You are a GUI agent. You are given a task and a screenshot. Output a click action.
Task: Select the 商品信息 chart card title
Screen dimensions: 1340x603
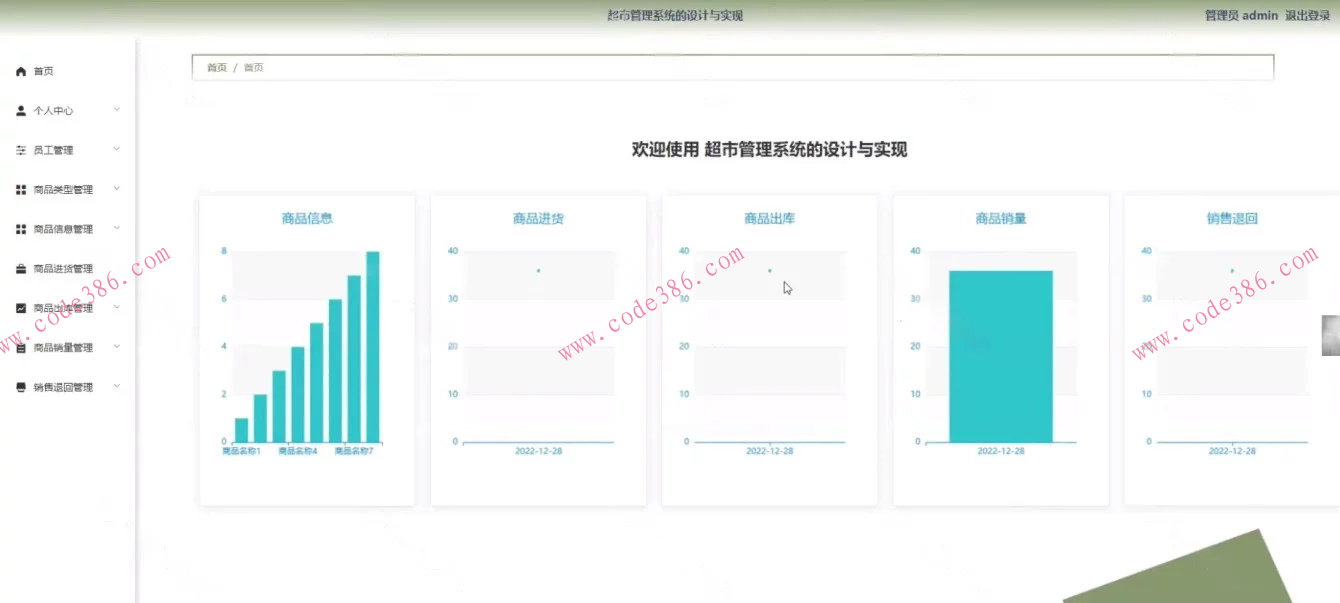[x=306, y=218]
